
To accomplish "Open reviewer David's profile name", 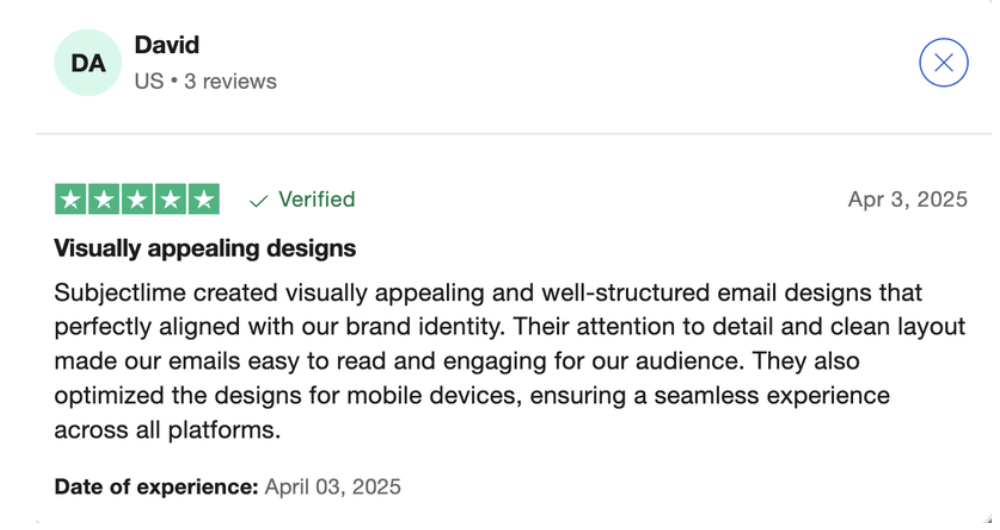I will tap(167, 45).
